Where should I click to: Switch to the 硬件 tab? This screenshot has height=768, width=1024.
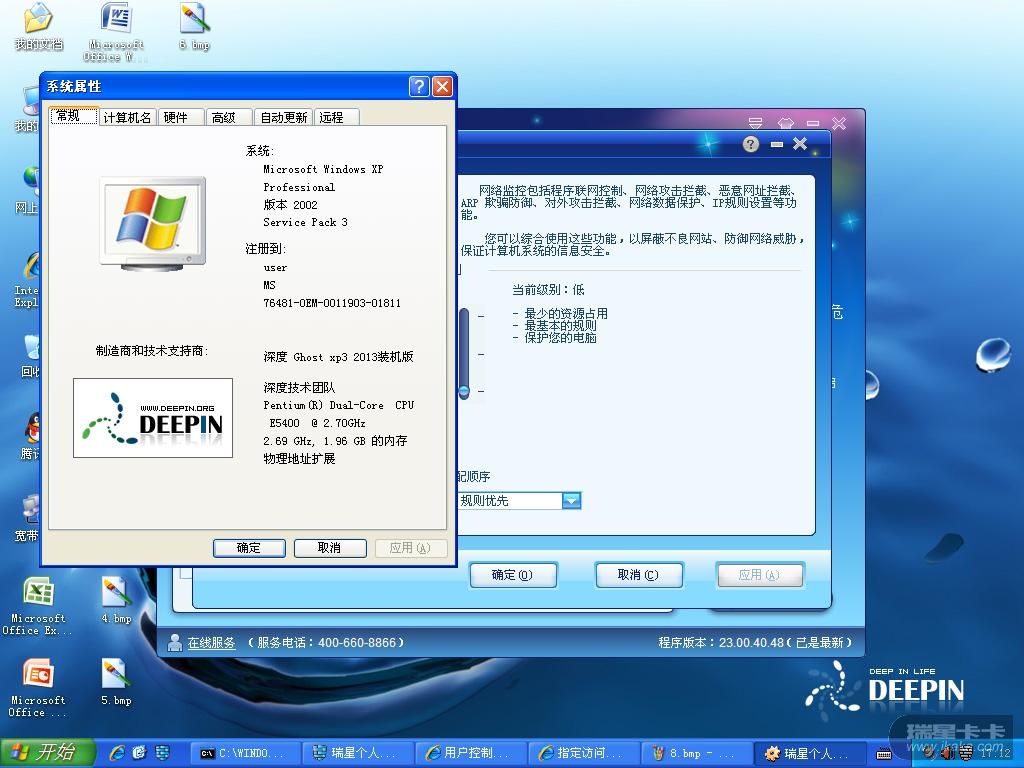tap(181, 118)
